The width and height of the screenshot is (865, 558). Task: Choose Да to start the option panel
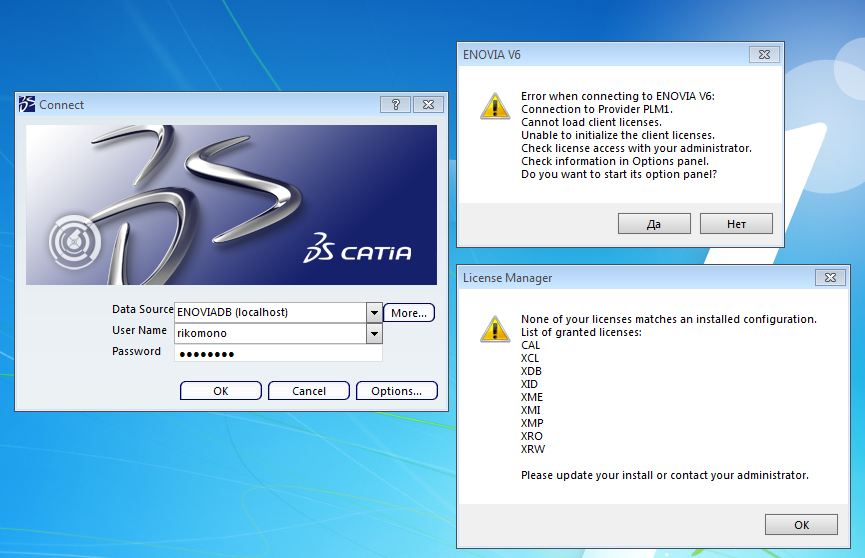tap(654, 223)
